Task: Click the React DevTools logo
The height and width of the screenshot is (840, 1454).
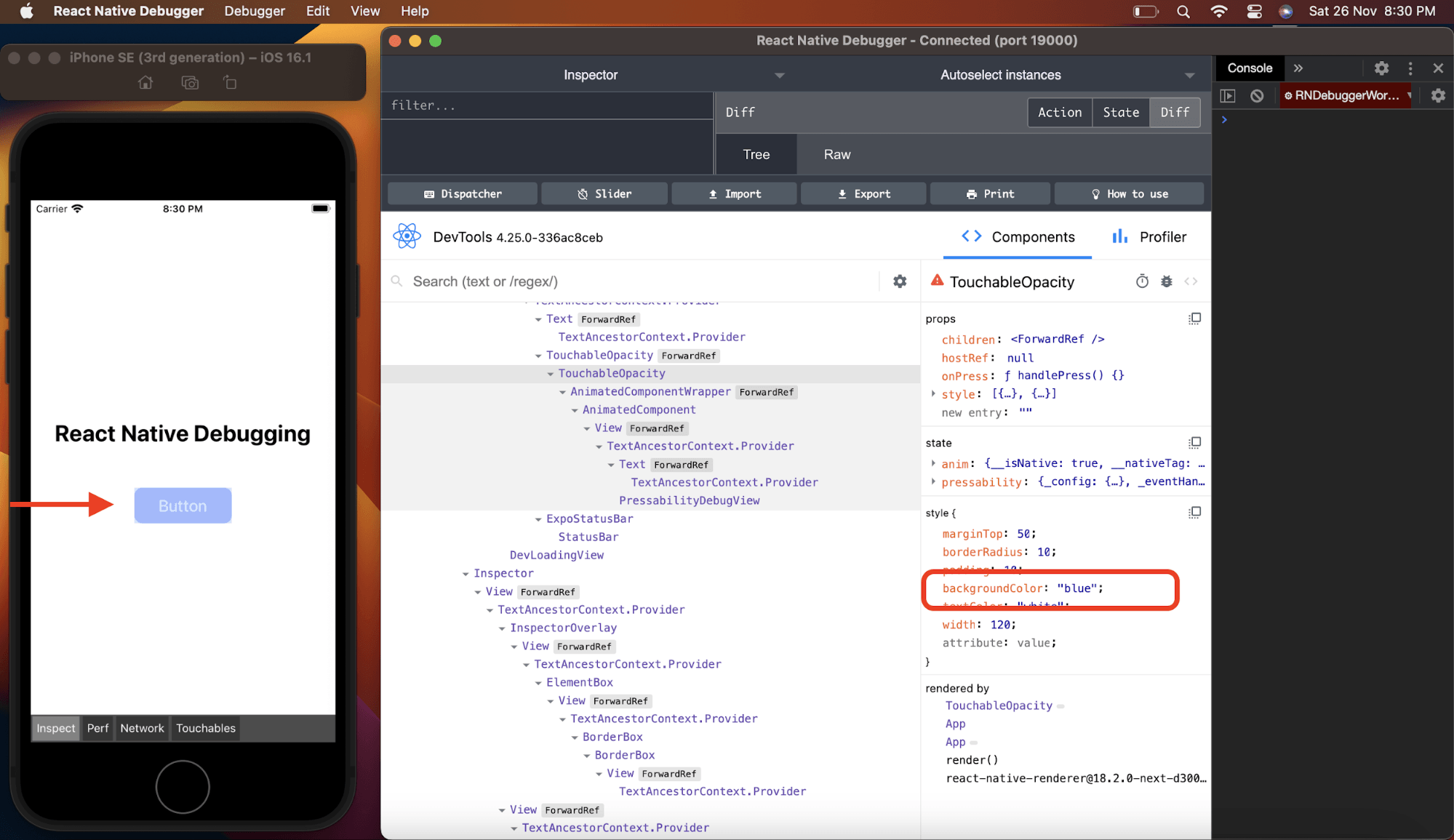Action: pos(407,236)
